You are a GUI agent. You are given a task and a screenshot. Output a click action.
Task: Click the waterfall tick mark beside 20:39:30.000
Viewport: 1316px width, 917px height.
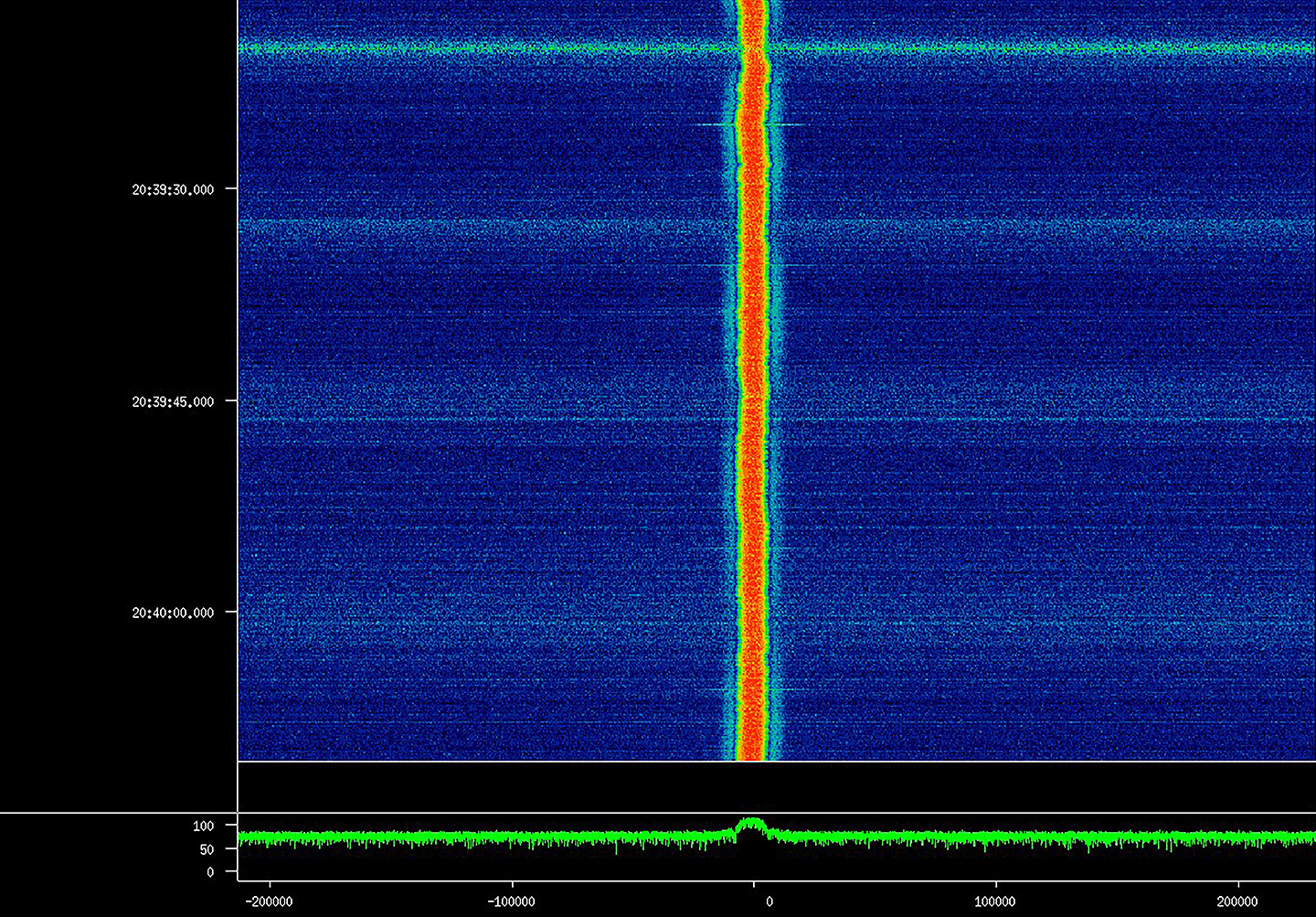[231, 189]
